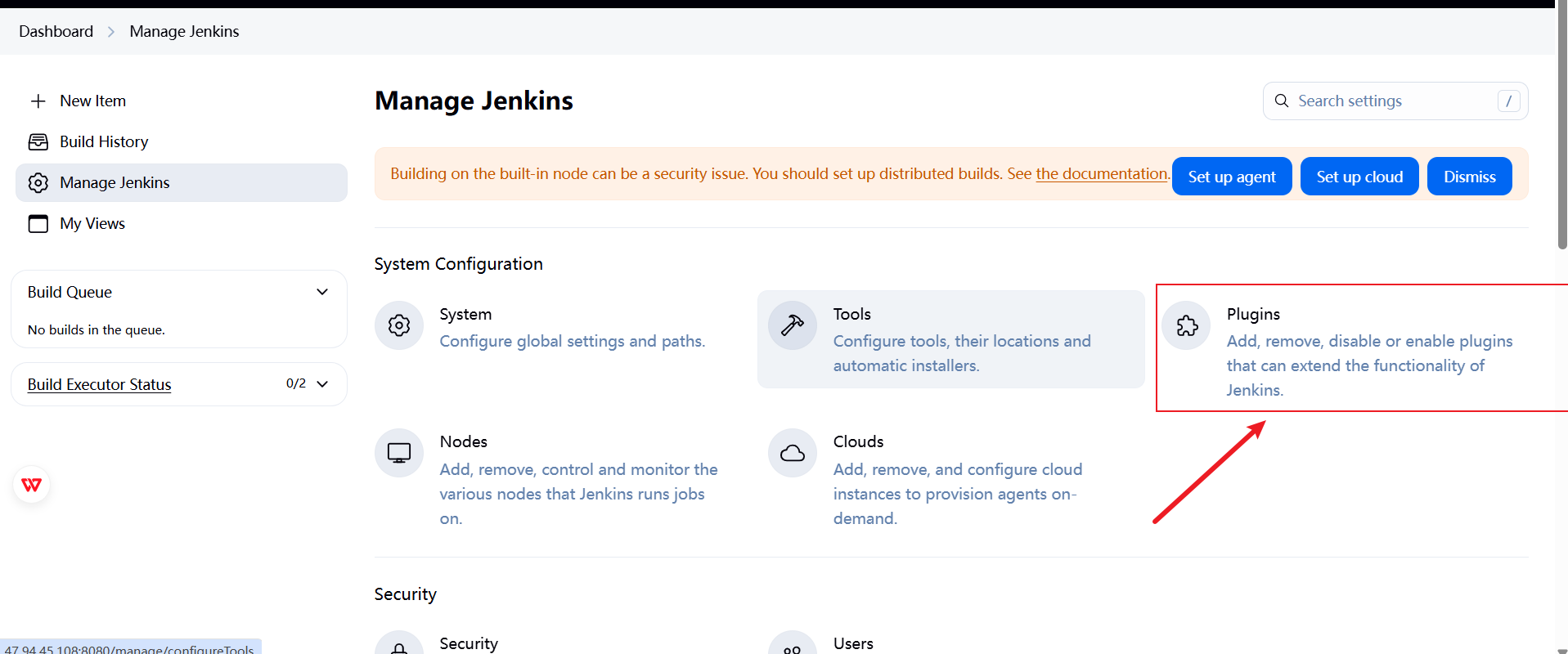
Task: Click the search magnifier icon
Action: (x=1282, y=101)
